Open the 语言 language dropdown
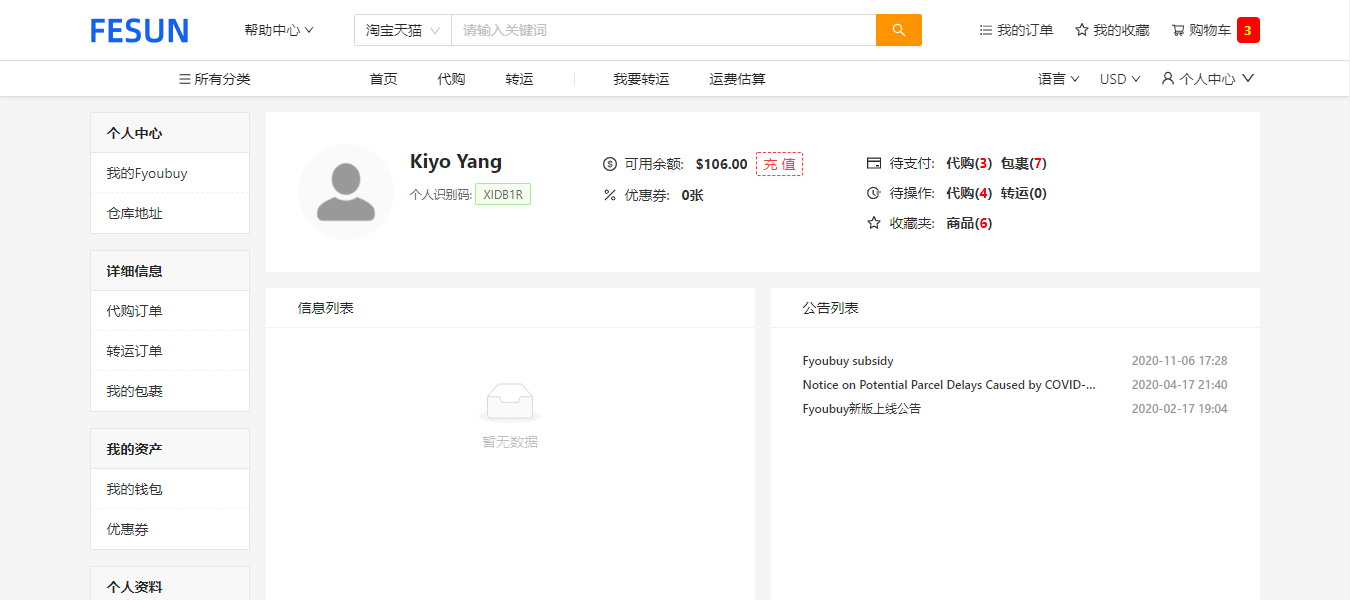The width and height of the screenshot is (1350, 600). [x=1058, y=79]
